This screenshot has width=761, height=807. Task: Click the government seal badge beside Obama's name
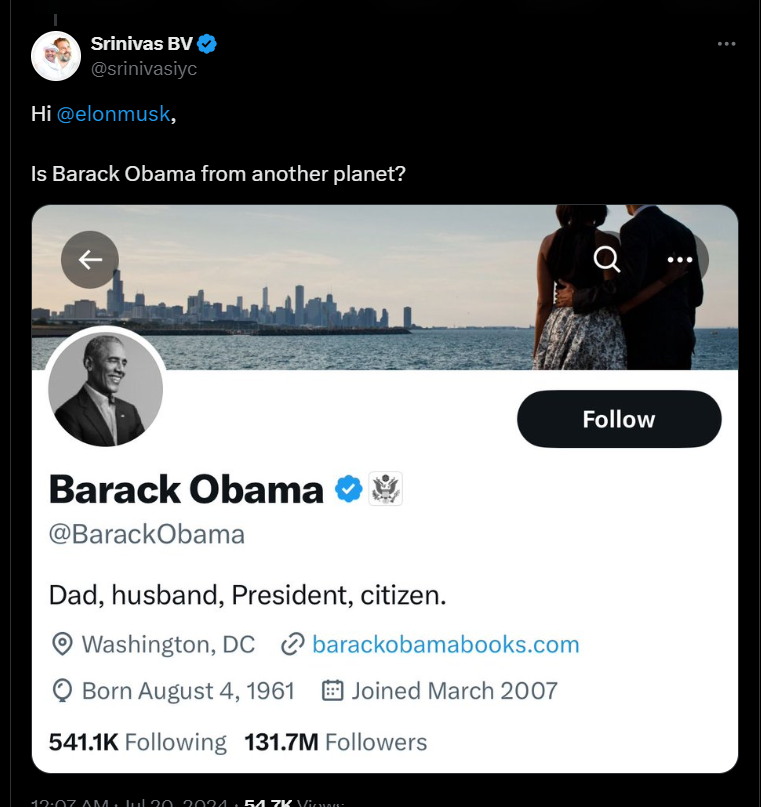385,489
